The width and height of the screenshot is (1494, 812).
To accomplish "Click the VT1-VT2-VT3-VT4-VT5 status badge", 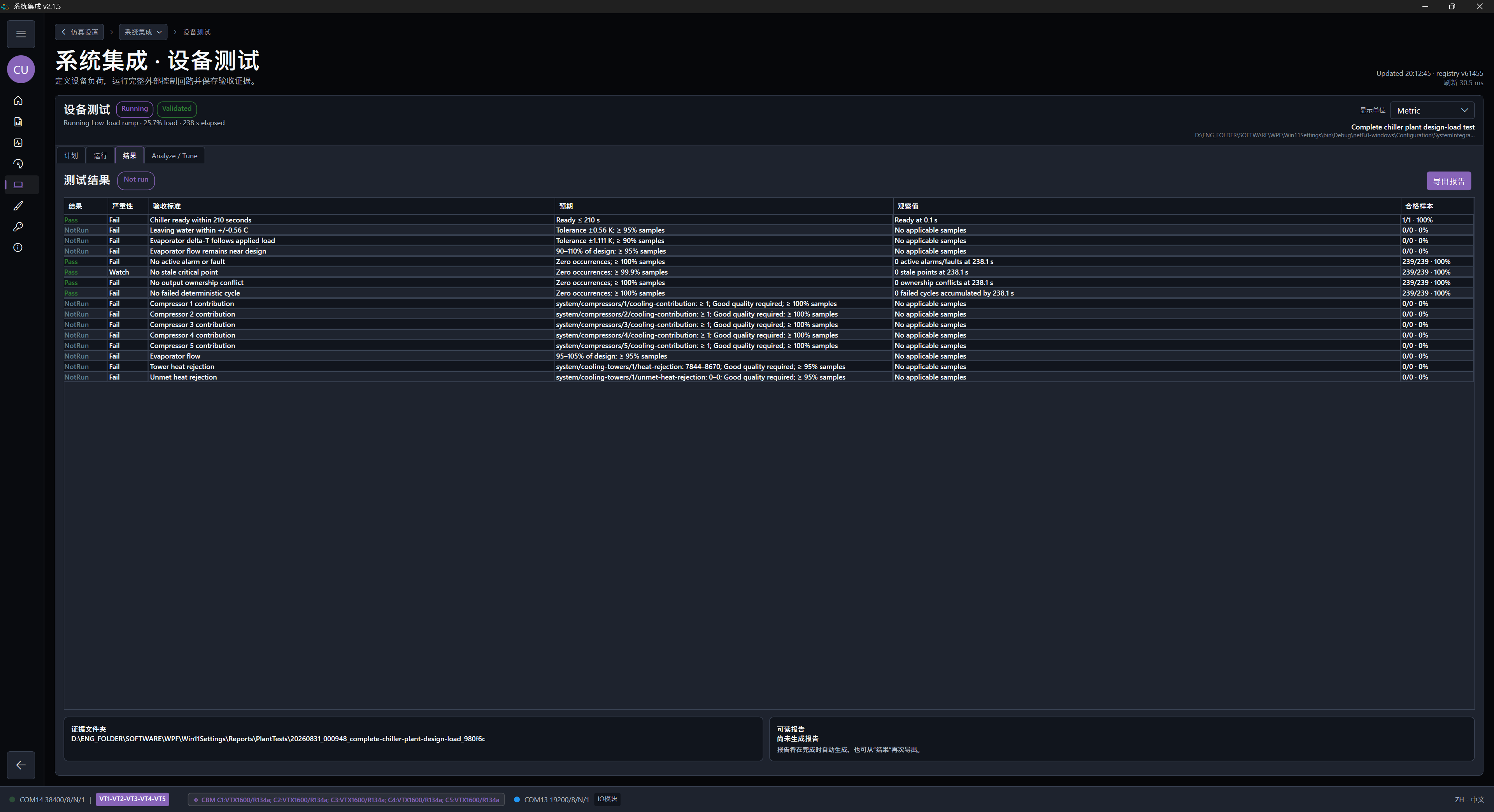I will [x=132, y=799].
